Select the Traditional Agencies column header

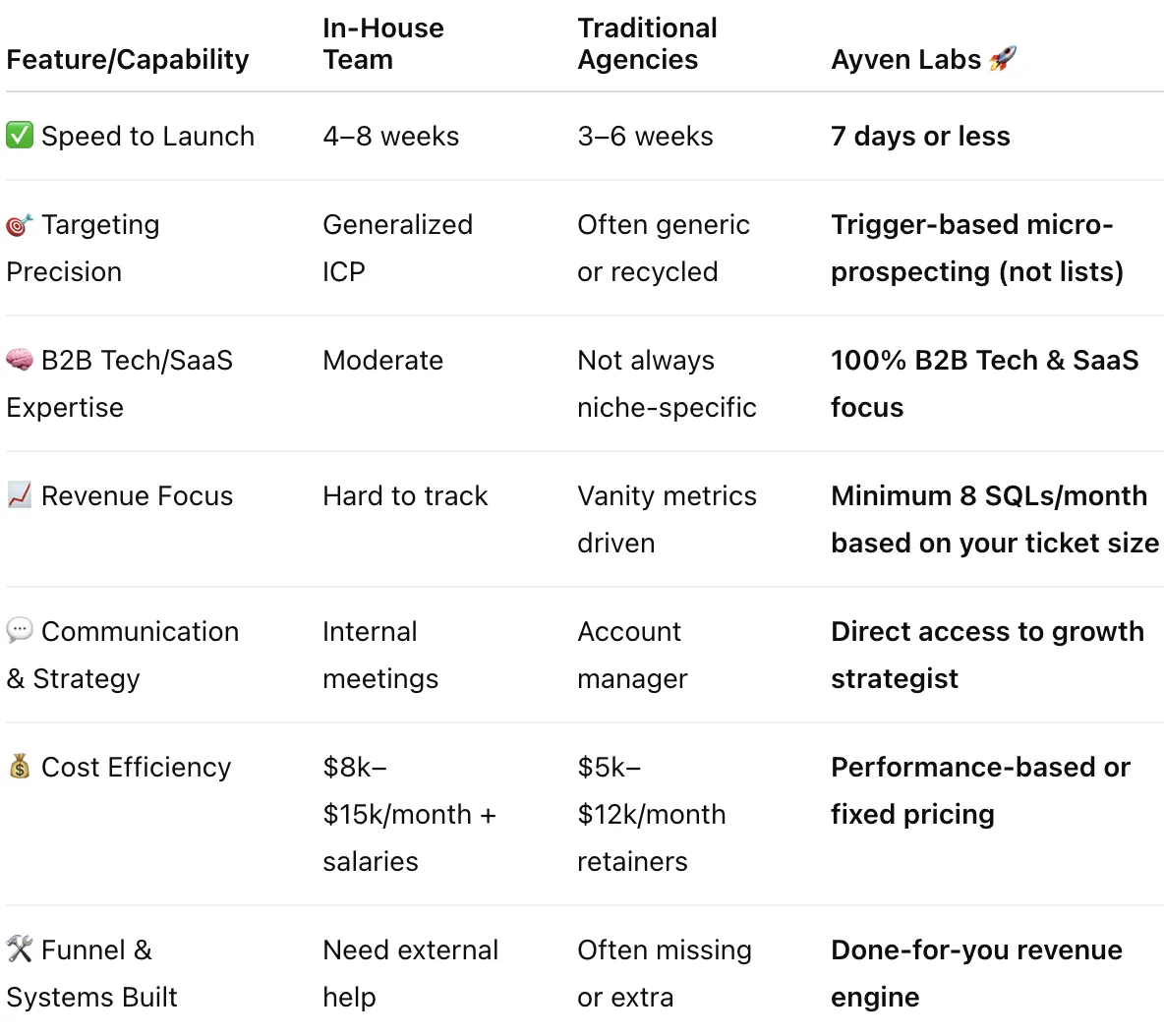pos(647,44)
